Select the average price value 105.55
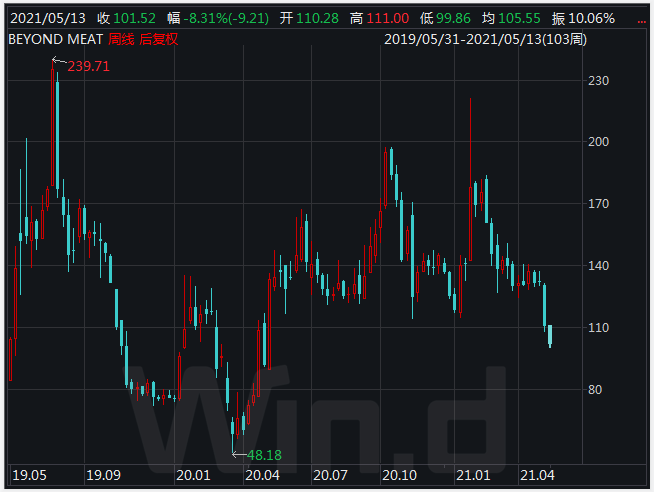Viewport: 654px width, 492px height. click(519, 18)
